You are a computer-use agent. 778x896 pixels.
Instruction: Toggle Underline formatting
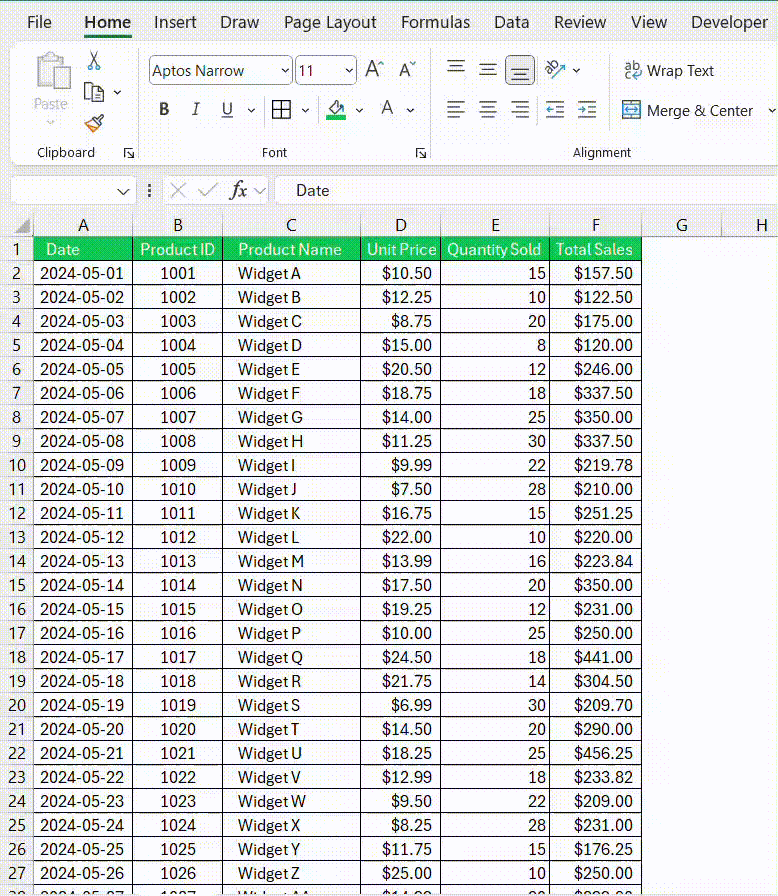(x=227, y=109)
